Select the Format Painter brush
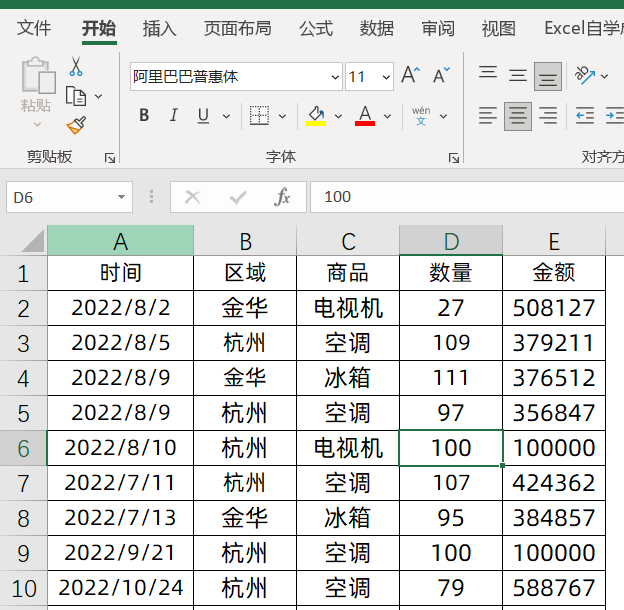Viewport: 624px width, 610px height. (76, 125)
